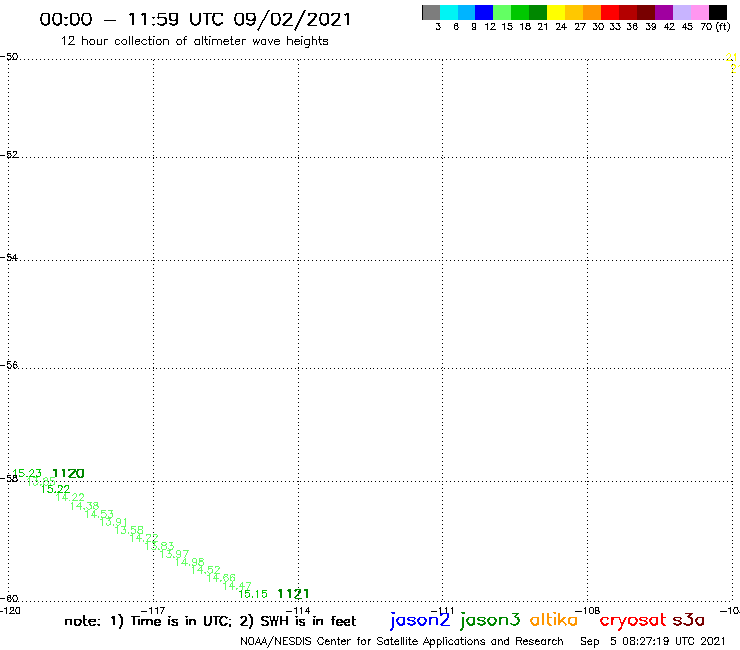Click the lavender legend swatch for 42-45 ft
The width and height of the screenshot is (740, 650).
[x=681, y=13]
